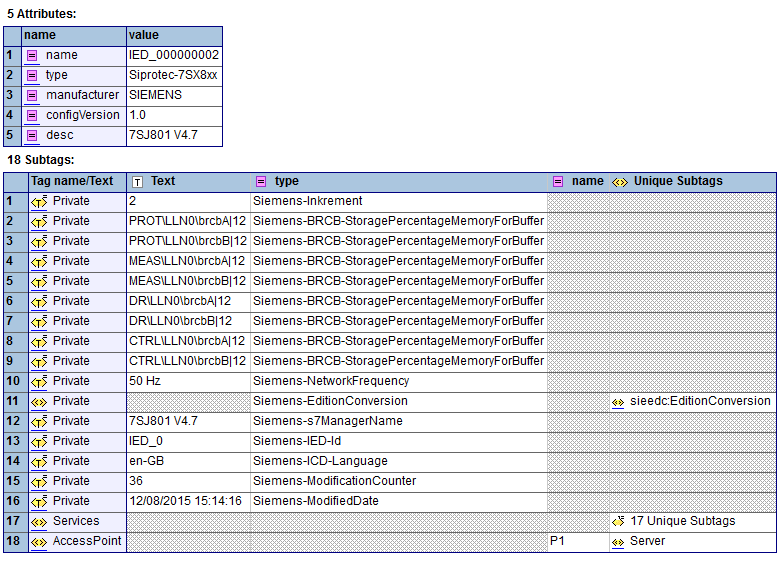784x561 pixels.
Task: Open the '17 Unique Subtags' link
Action: pos(682,521)
